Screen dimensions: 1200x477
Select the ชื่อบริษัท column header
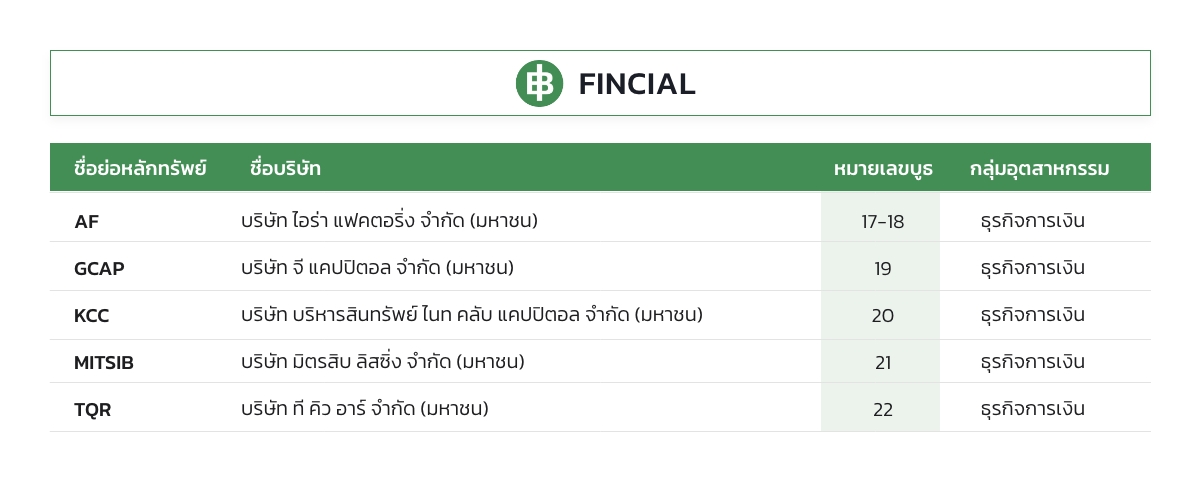(x=285, y=168)
